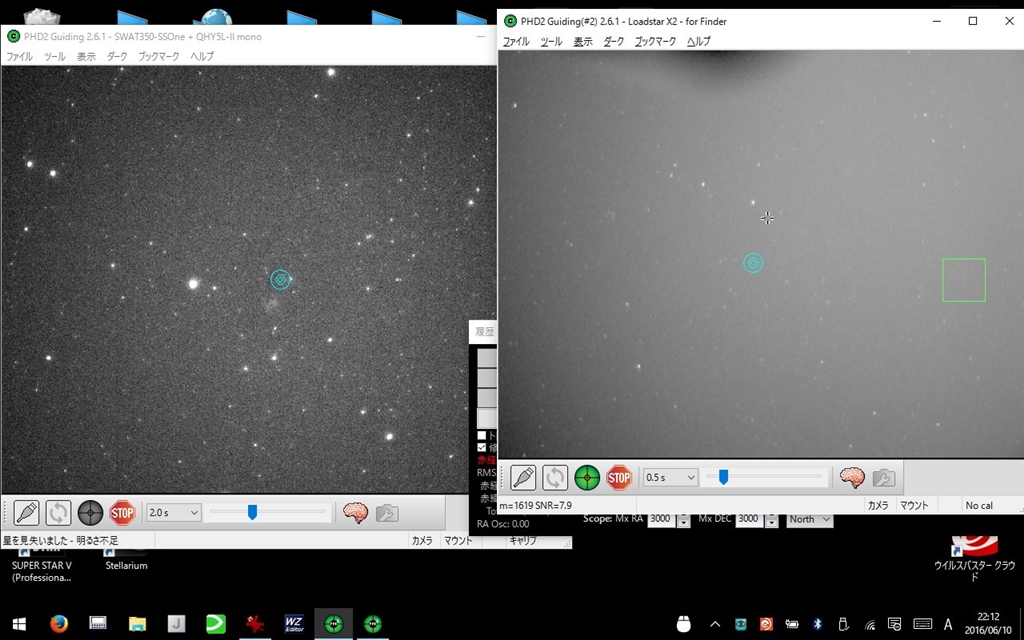
Task: Click the Mx RA spinner arrows
Action: point(683,520)
